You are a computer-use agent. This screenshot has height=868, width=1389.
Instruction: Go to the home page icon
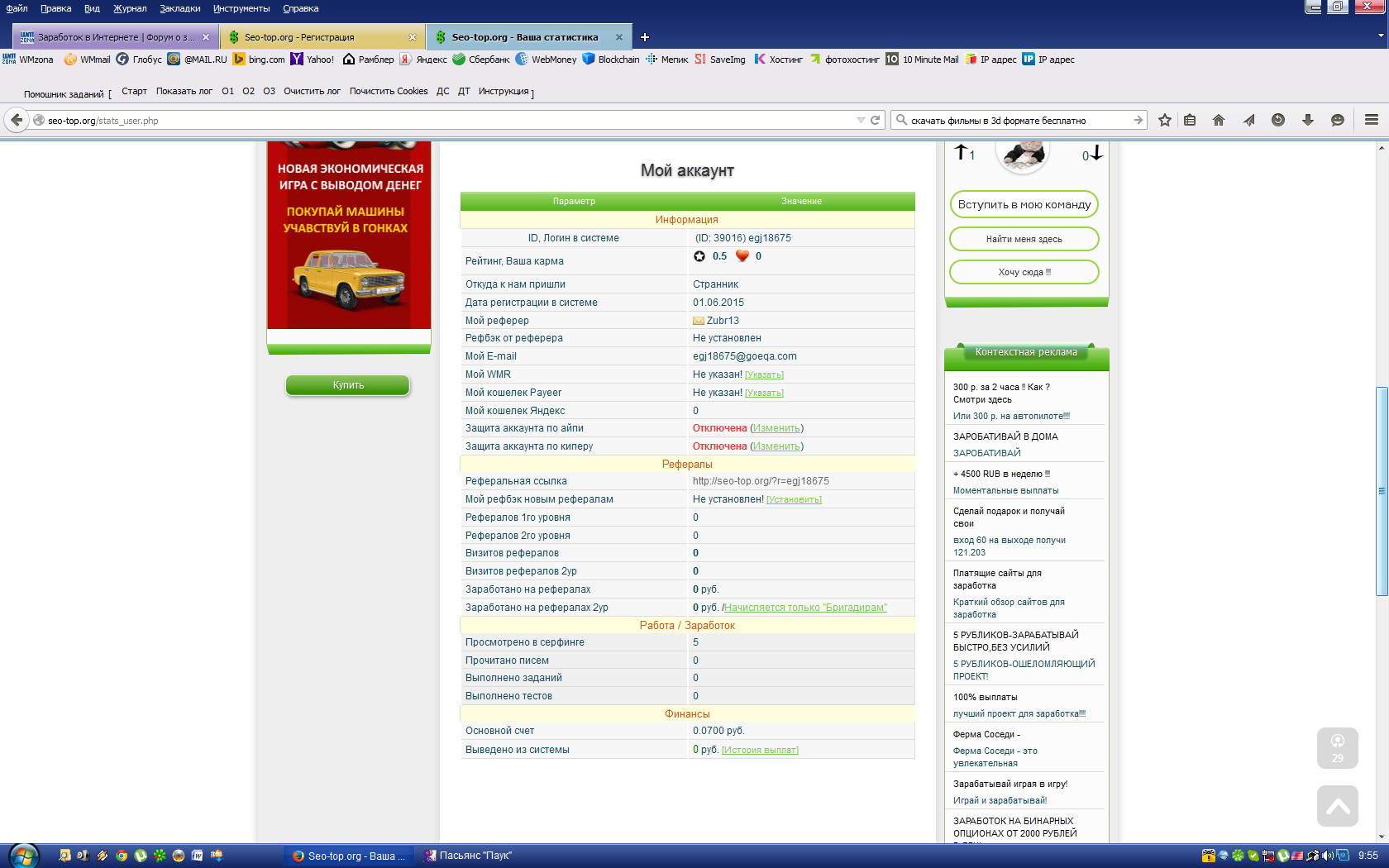click(x=1219, y=120)
